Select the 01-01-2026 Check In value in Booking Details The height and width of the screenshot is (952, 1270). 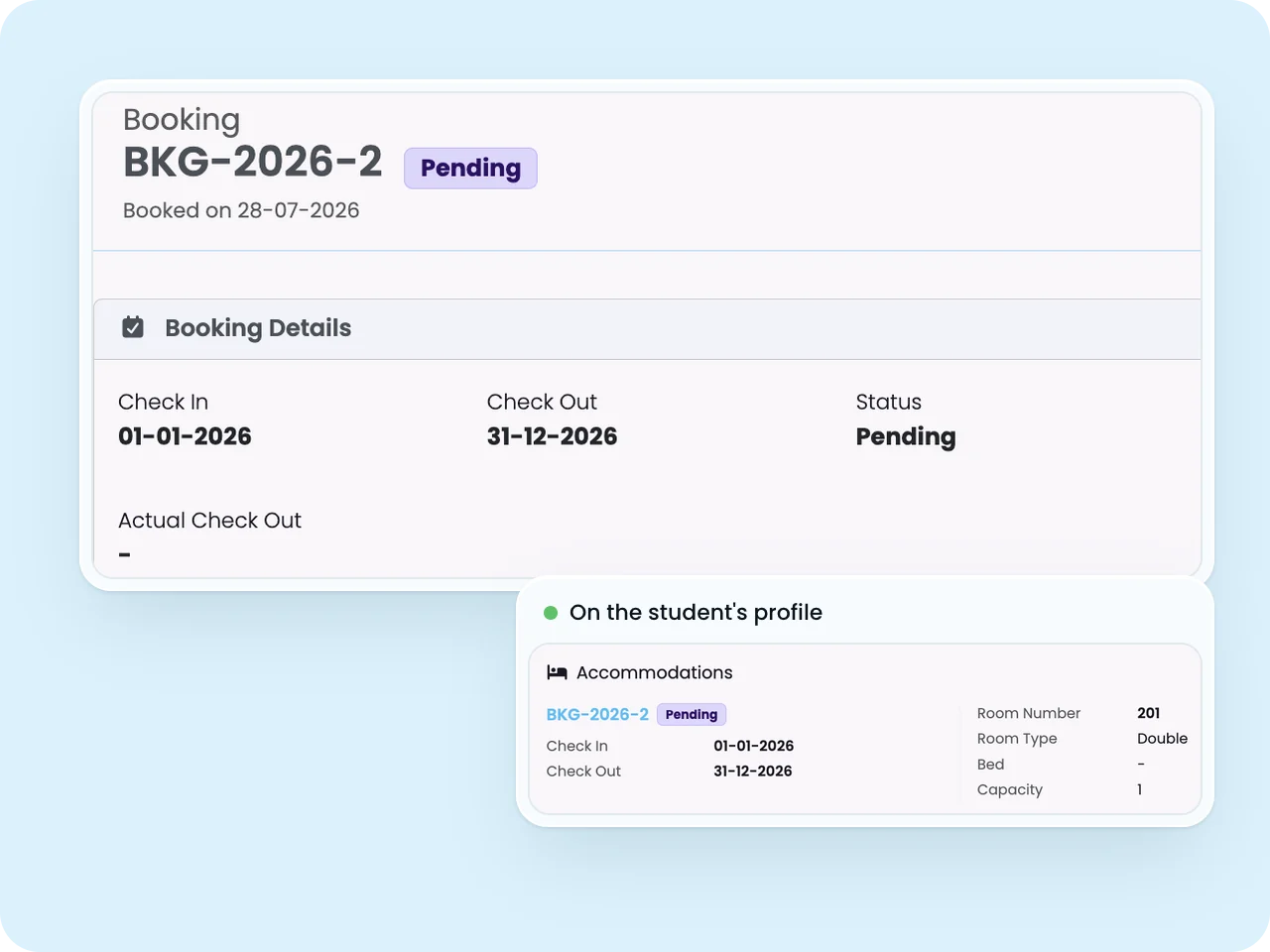point(185,436)
